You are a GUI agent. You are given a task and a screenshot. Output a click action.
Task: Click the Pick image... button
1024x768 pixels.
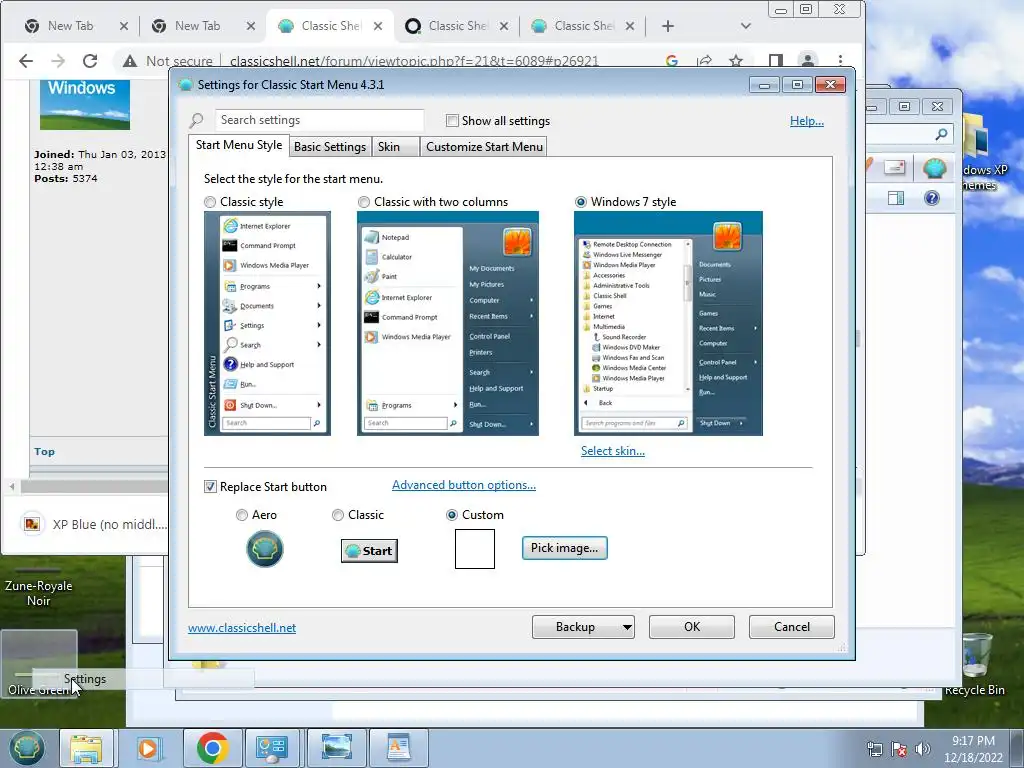pyautogui.click(x=564, y=548)
